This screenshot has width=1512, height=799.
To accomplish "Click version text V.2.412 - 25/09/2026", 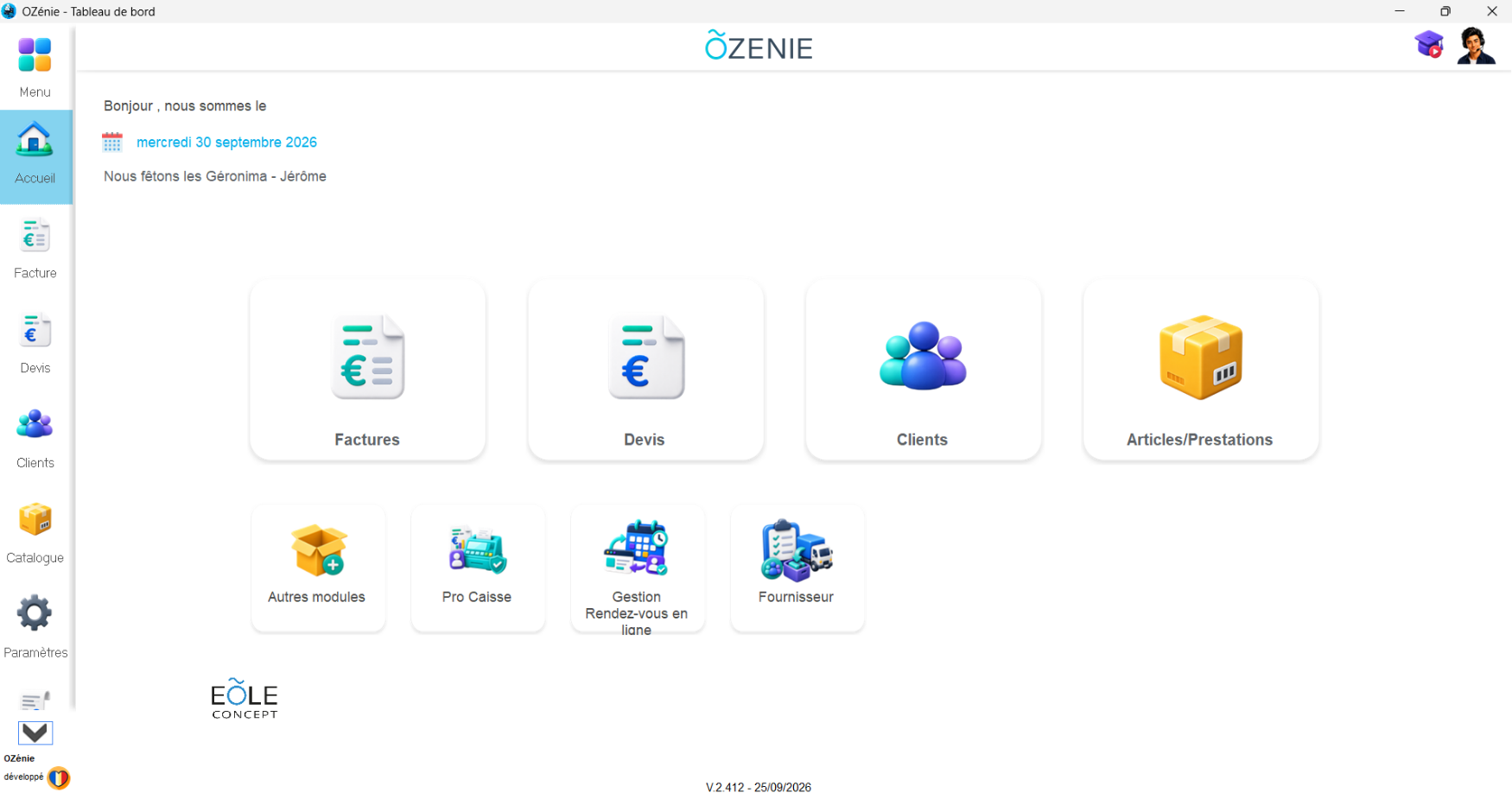I will [x=759, y=787].
